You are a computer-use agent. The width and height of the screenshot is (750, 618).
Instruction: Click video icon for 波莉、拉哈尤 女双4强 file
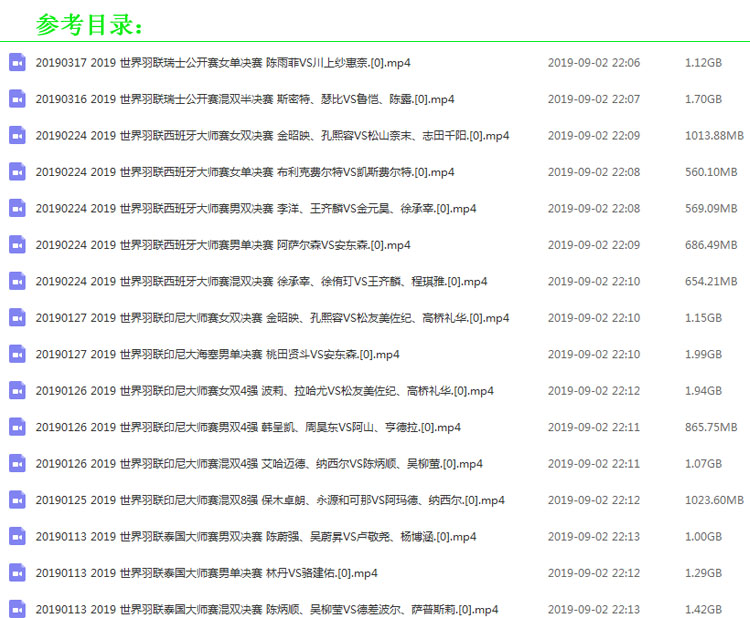coord(17,391)
